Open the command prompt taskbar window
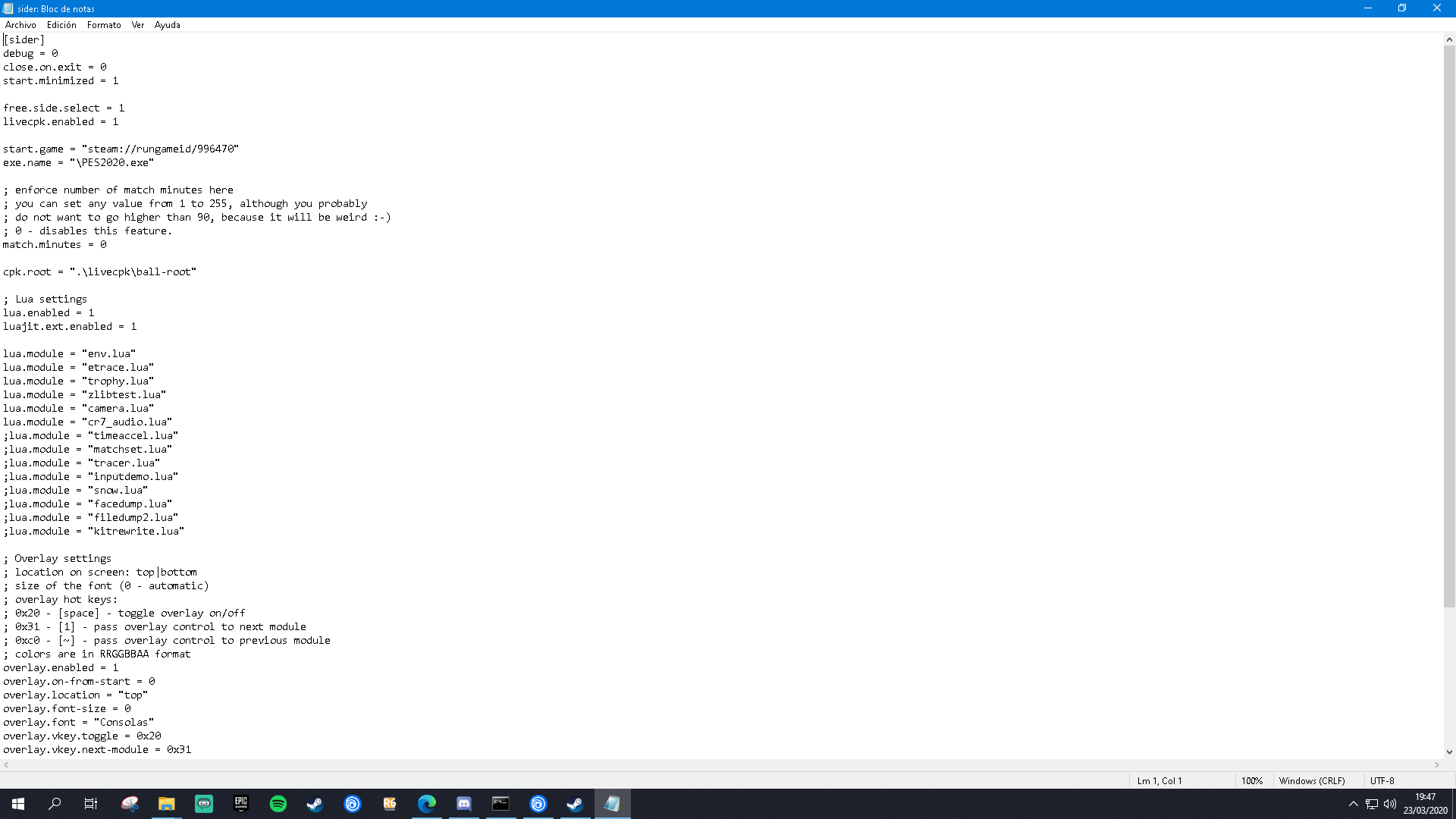Image resolution: width=1456 pixels, height=819 pixels. (x=500, y=804)
